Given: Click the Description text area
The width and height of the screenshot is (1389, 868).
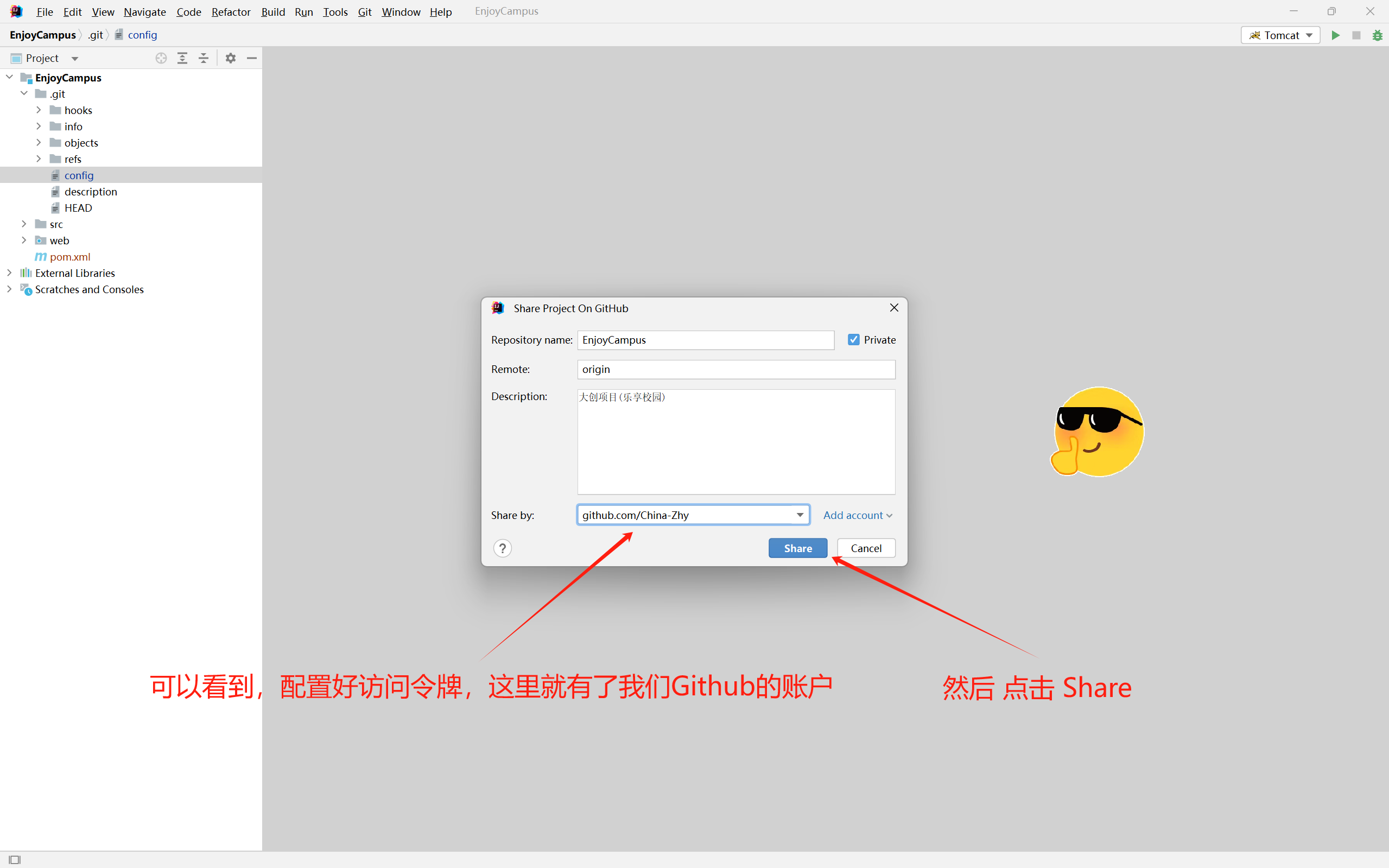Looking at the screenshot, I should click(736, 441).
